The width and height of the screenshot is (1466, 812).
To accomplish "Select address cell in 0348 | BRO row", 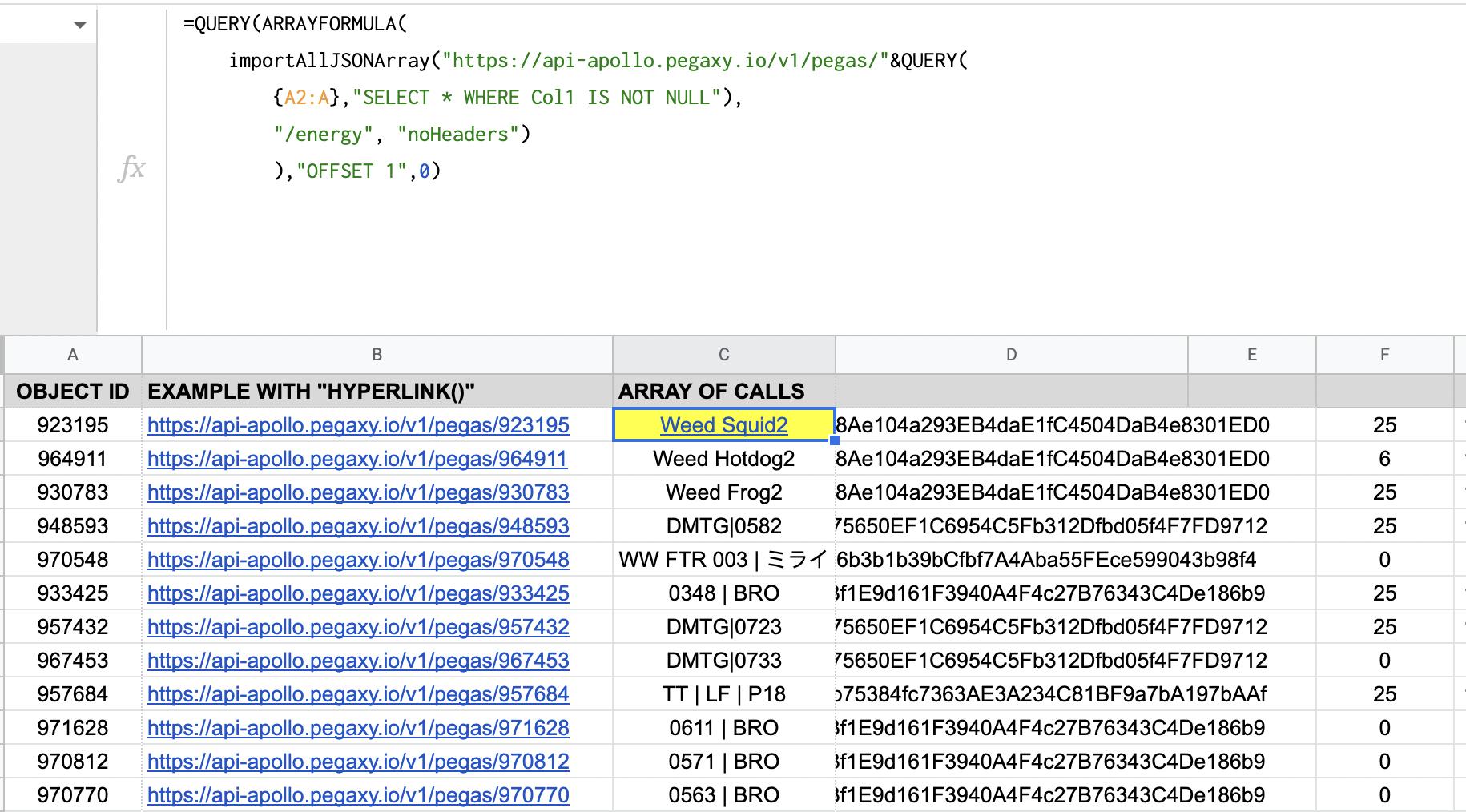I will (x=1012, y=593).
